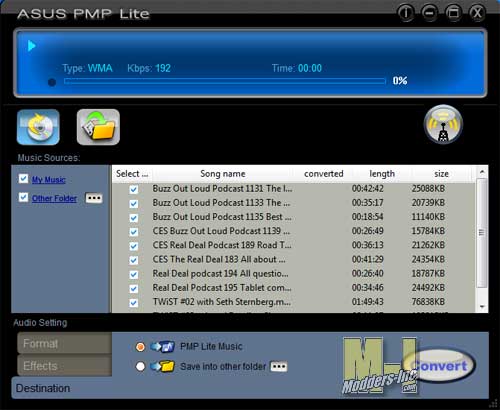Toggle the Other Folder source checkbox

tap(23, 197)
